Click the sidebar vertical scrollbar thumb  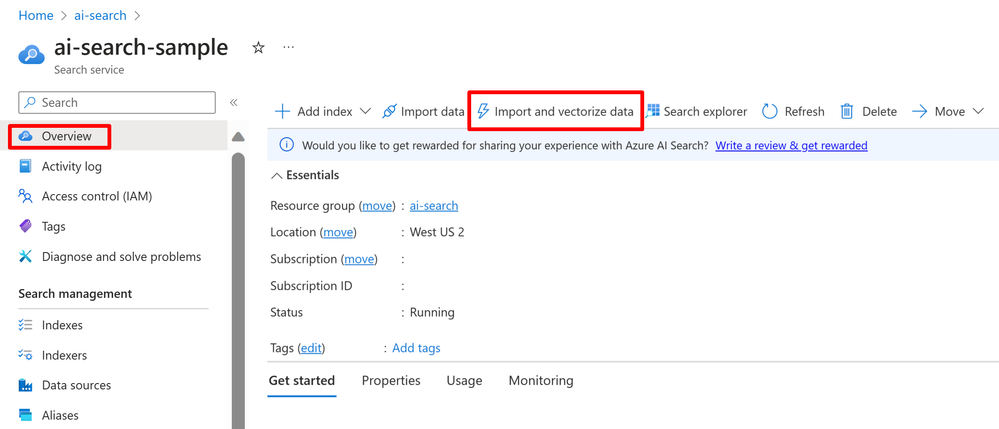[238, 291]
